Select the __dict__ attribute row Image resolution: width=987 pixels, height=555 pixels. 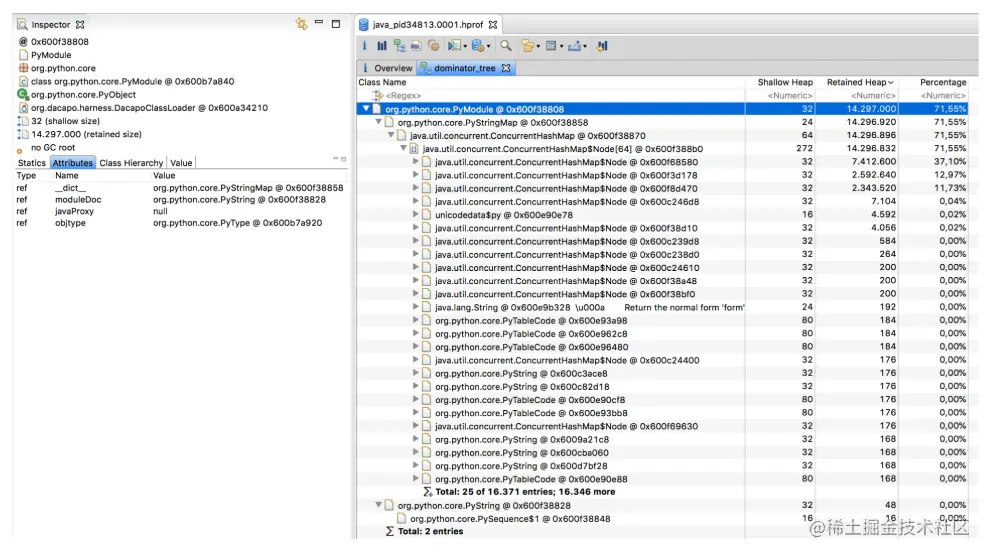(181, 188)
